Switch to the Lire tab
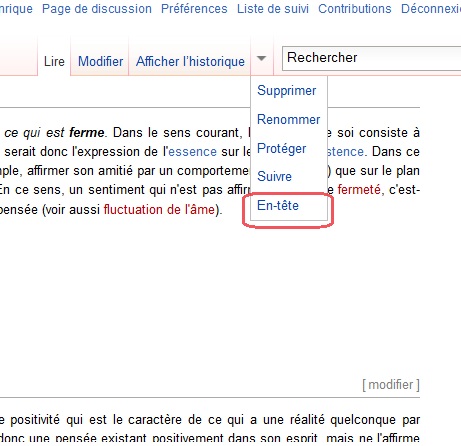 pos(54,61)
